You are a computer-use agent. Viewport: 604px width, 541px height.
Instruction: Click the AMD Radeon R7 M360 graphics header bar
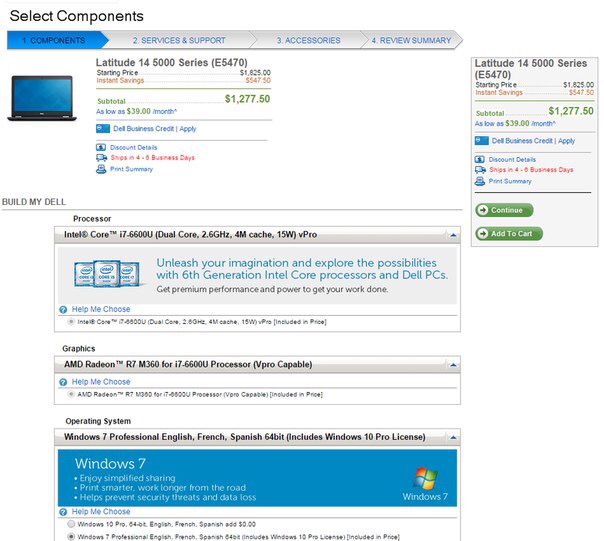click(257, 365)
